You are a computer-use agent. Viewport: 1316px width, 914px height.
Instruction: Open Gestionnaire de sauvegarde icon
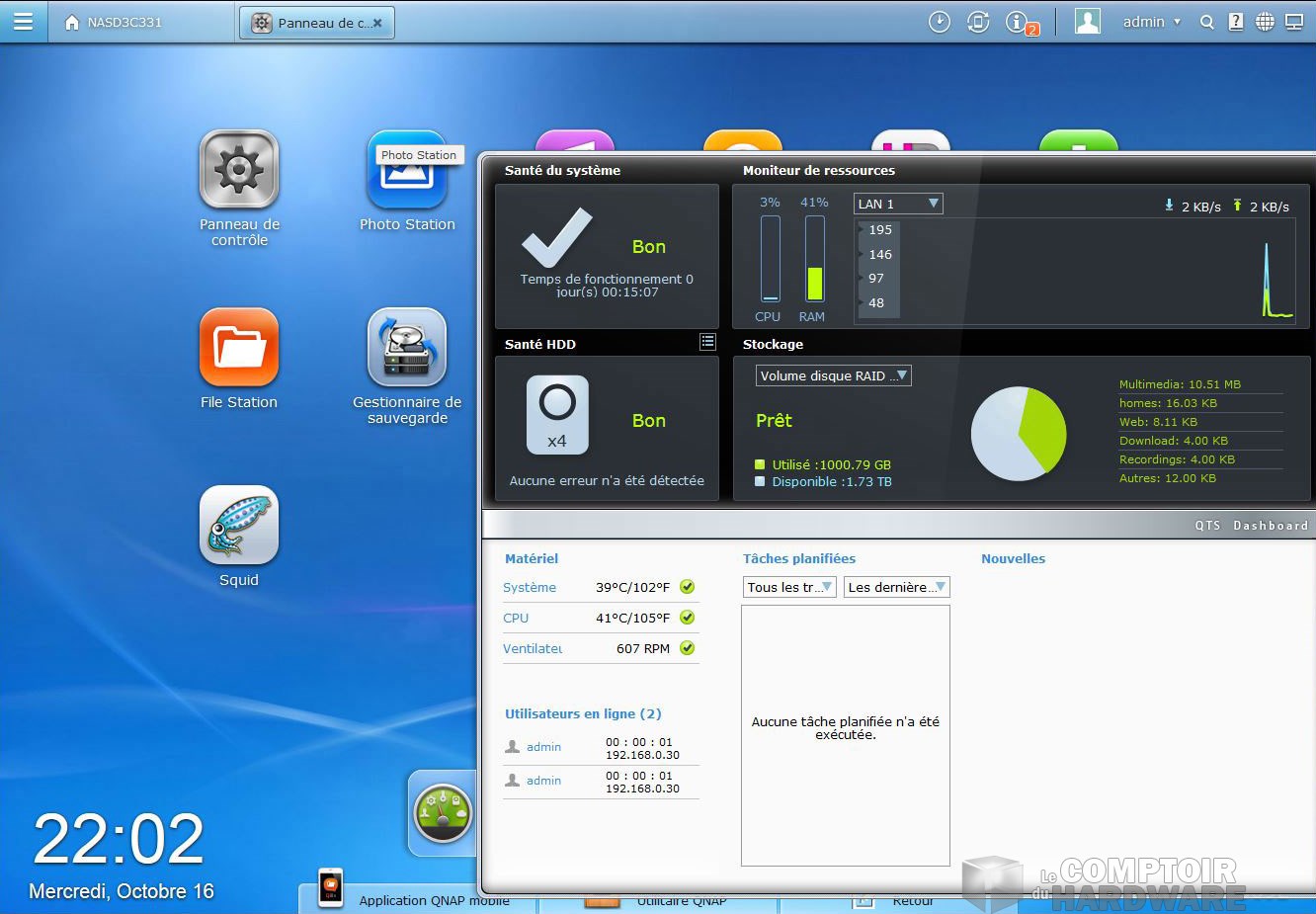406,348
